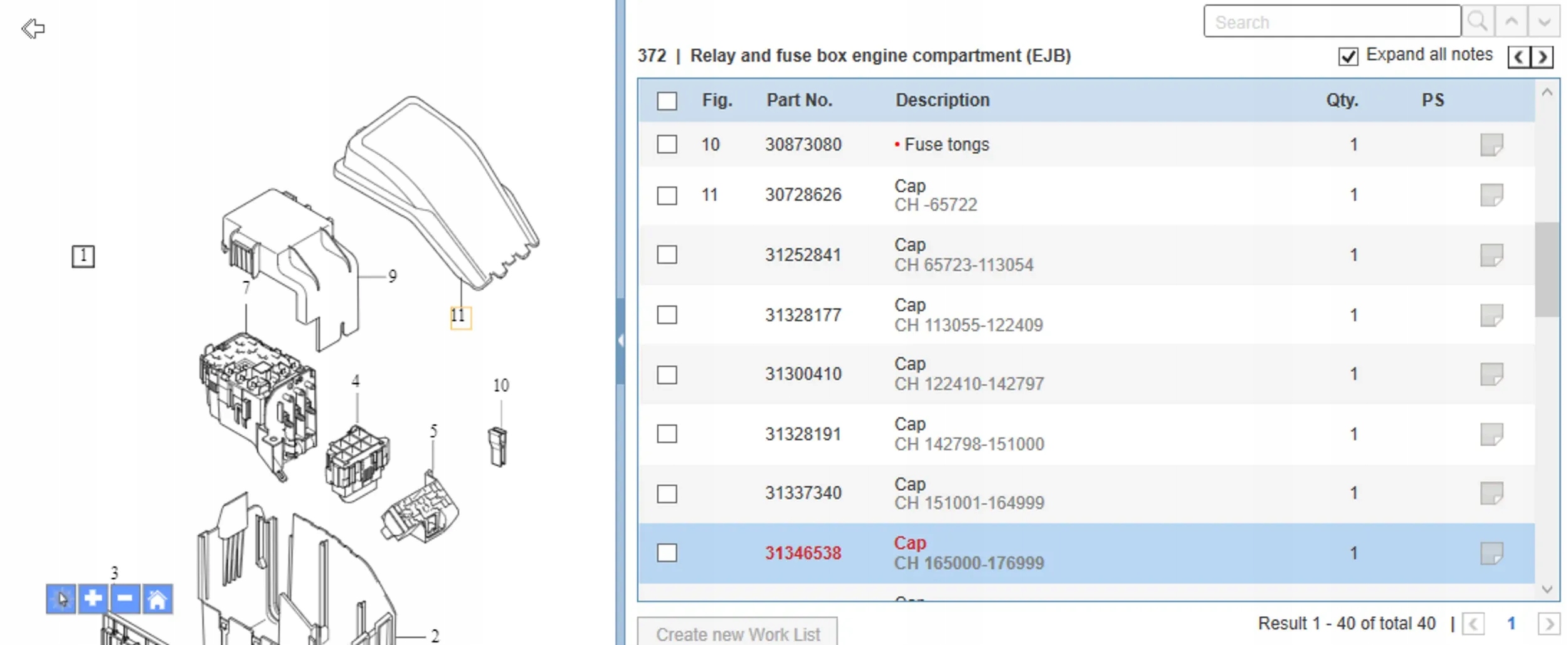This screenshot has width=1568, height=645.
Task: Collapse the diagram panel splitter arrow
Action: click(620, 340)
